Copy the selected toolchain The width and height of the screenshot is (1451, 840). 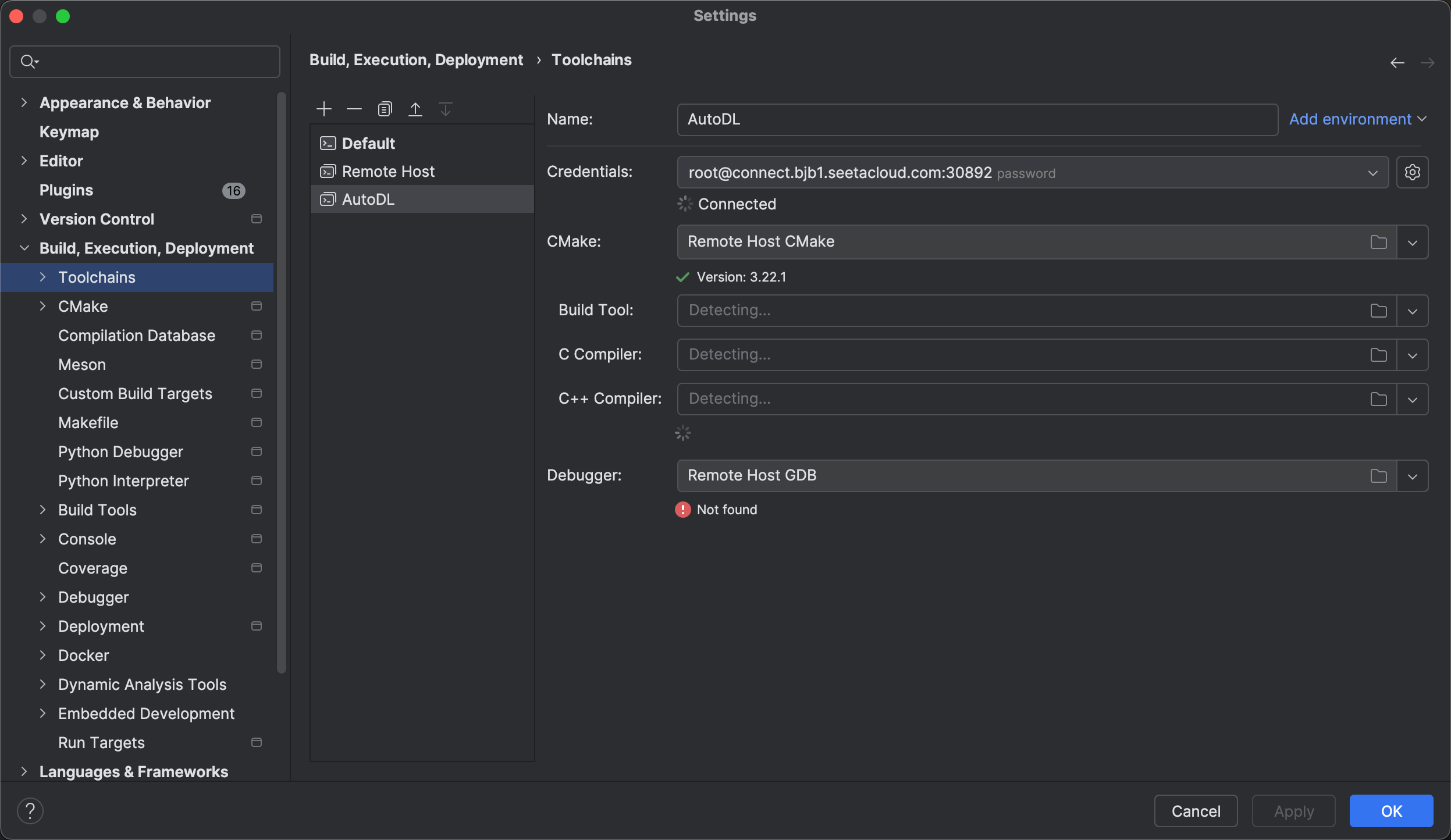pos(385,109)
